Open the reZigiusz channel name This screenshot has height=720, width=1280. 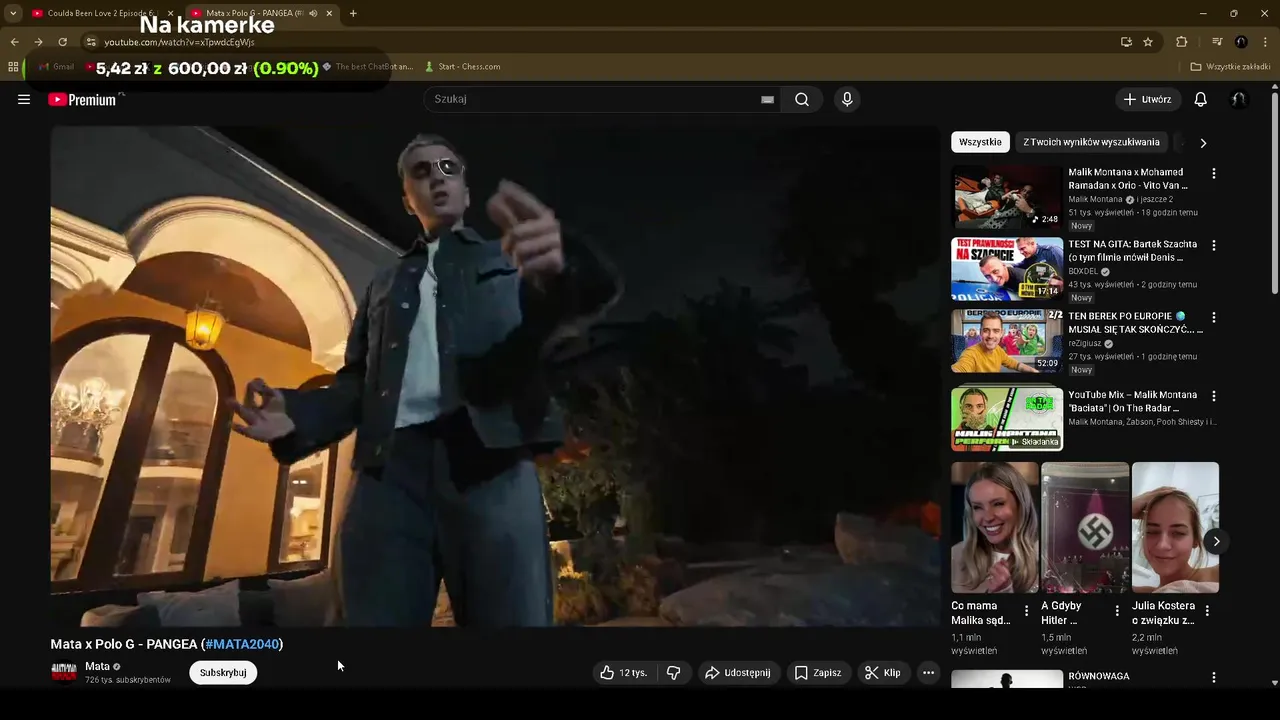pyautogui.click(x=1084, y=344)
